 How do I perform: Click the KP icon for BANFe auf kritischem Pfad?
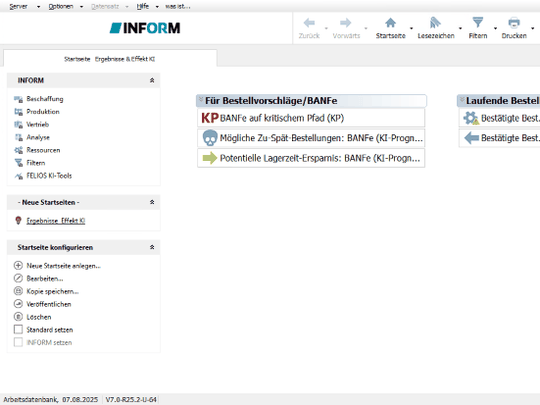[210, 118]
